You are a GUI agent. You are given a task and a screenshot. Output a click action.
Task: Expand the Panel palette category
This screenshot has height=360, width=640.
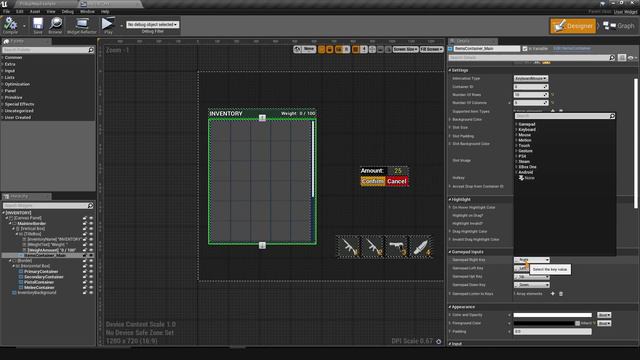pos(2,91)
